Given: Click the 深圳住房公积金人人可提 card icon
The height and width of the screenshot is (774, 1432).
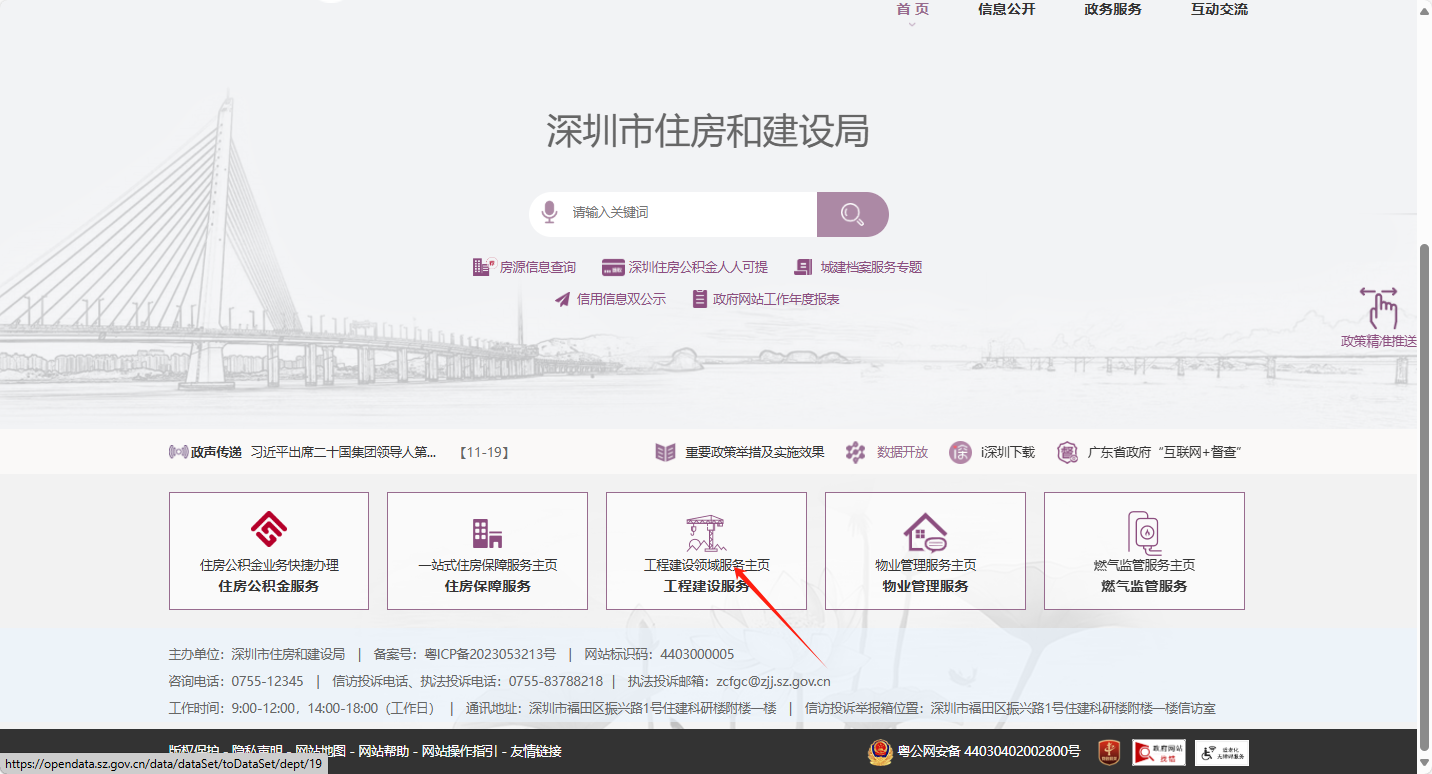Looking at the screenshot, I should [613, 267].
